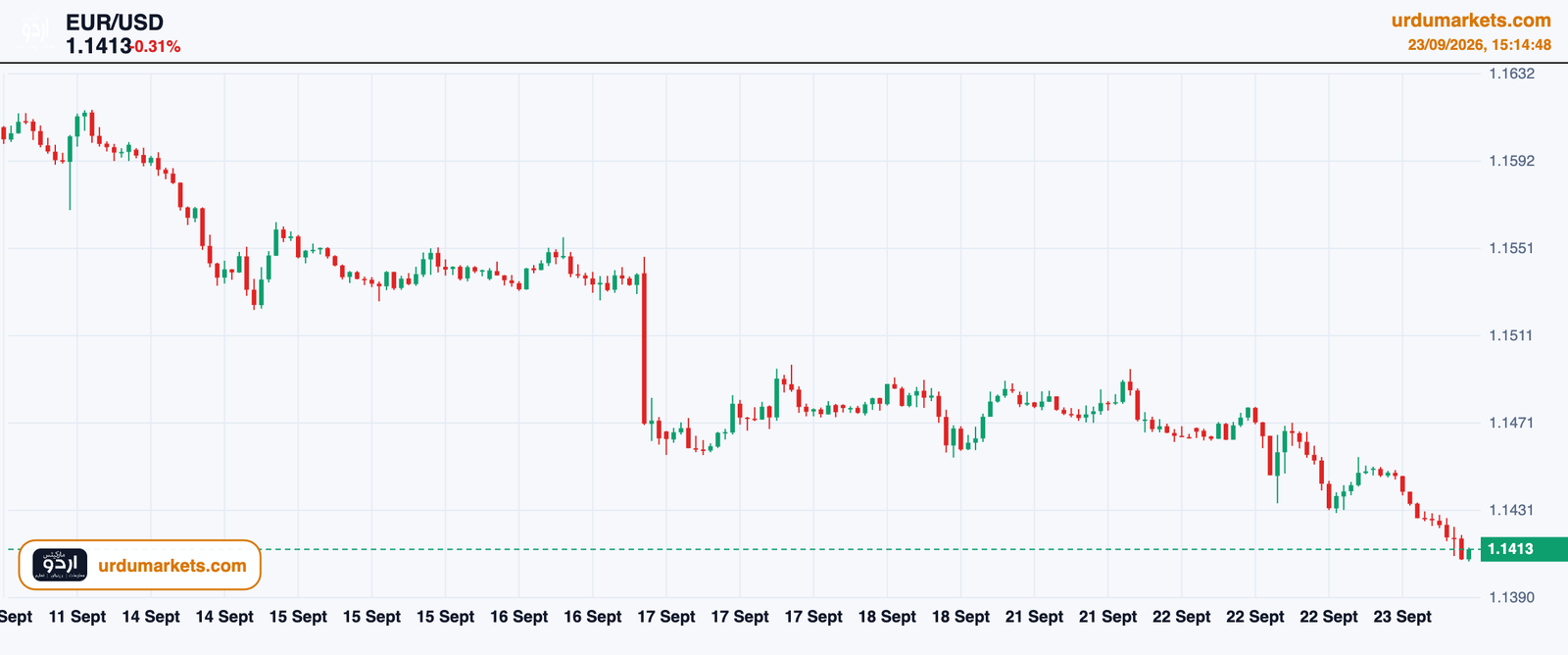Open the urdumarkets.com link at top right
Image resolution: width=1568 pixels, height=655 pixels.
point(1471,20)
